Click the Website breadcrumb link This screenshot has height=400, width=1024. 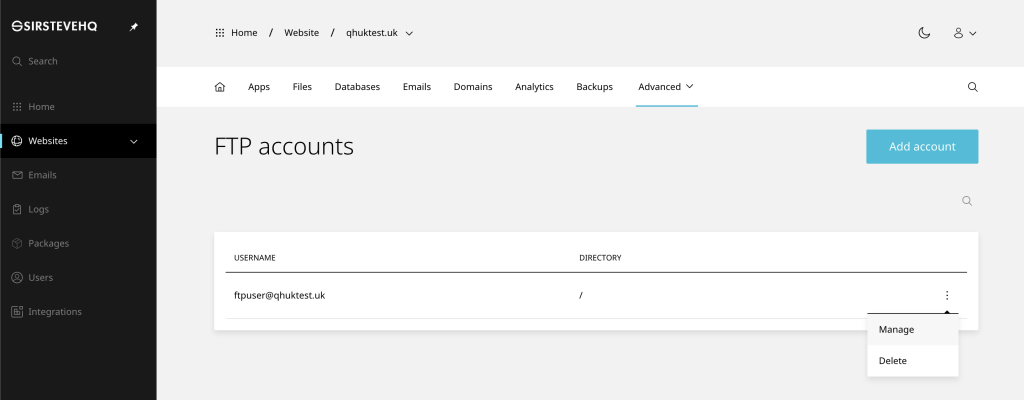point(302,33)
